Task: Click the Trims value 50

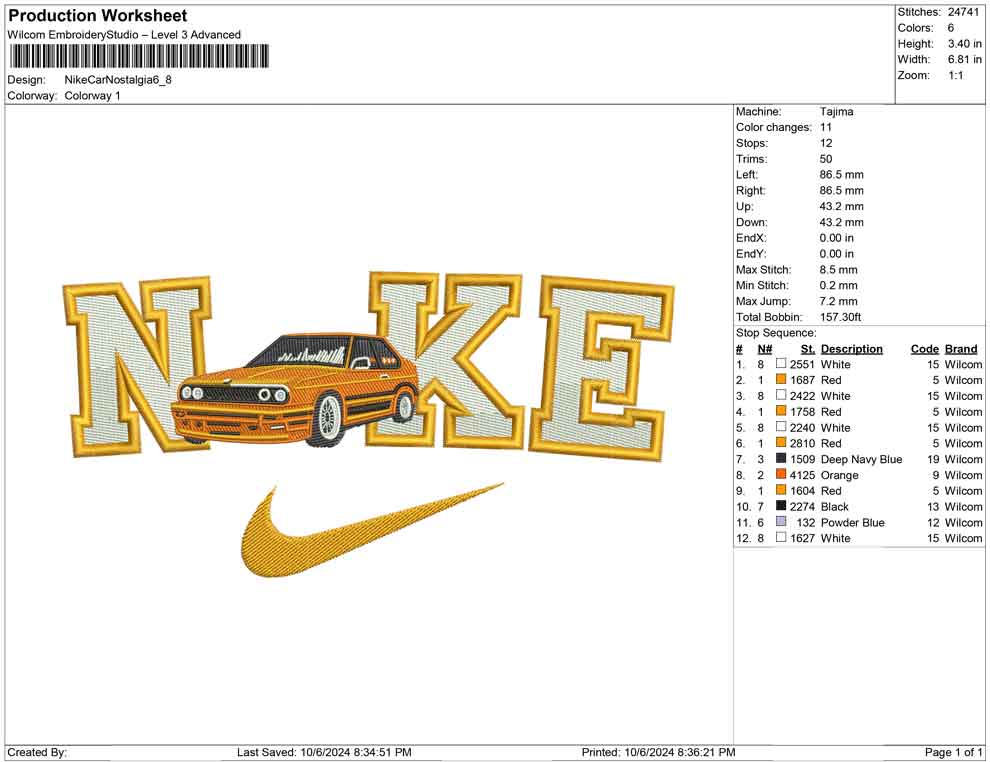Action: 826,159
